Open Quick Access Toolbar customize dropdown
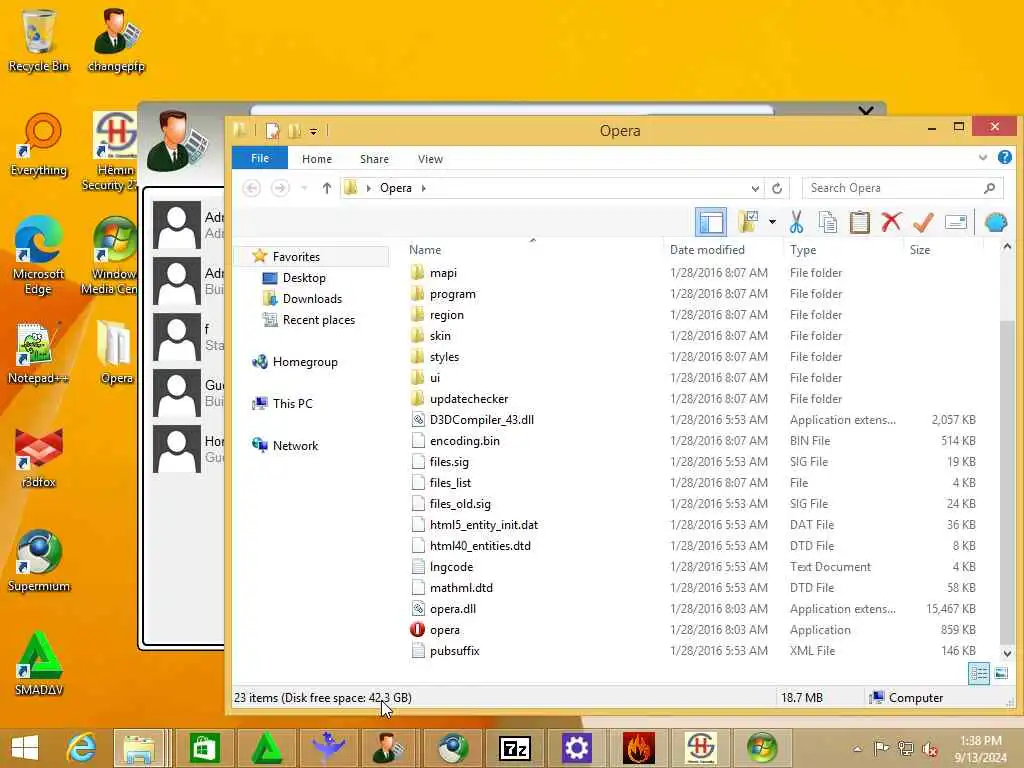 [x=313, y=131]
